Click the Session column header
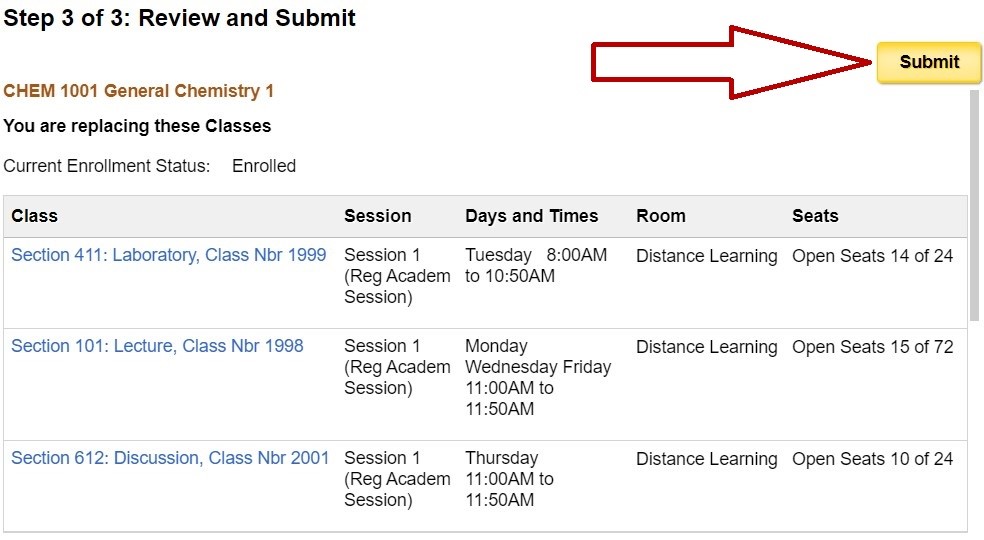The height and width of the screenshot is (540, 984). tap(377, 216)
